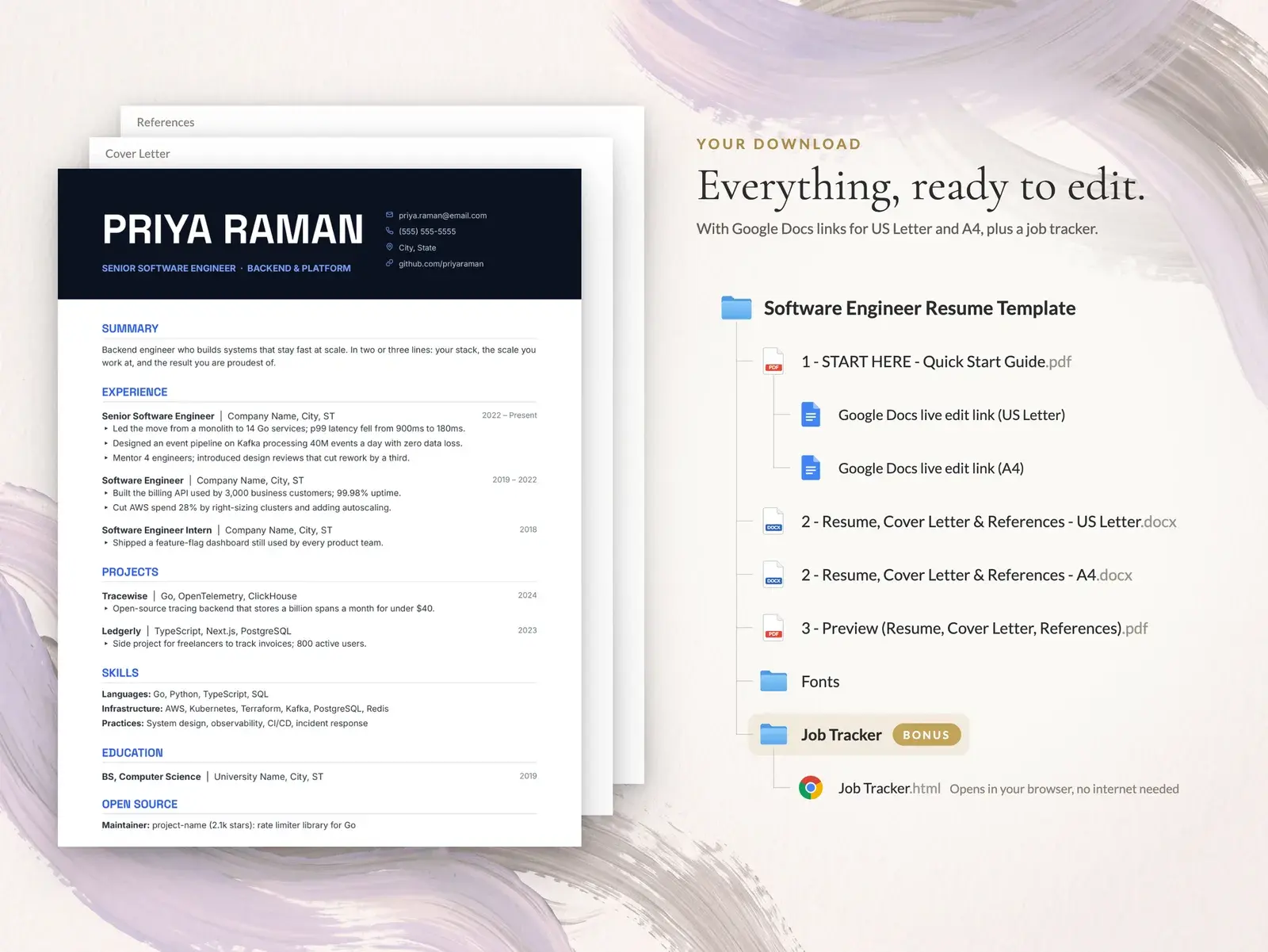Click the DOCX icon for the US Letter file
1268x952 pixels.
click(773, 522)
